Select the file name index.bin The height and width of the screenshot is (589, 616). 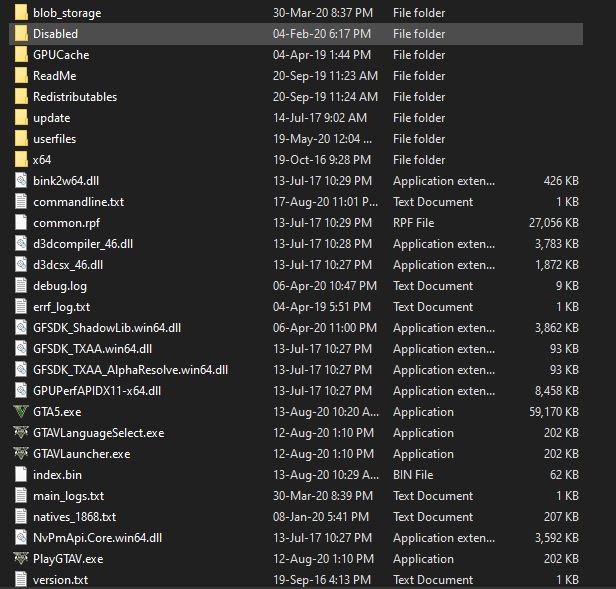(58, 475)
